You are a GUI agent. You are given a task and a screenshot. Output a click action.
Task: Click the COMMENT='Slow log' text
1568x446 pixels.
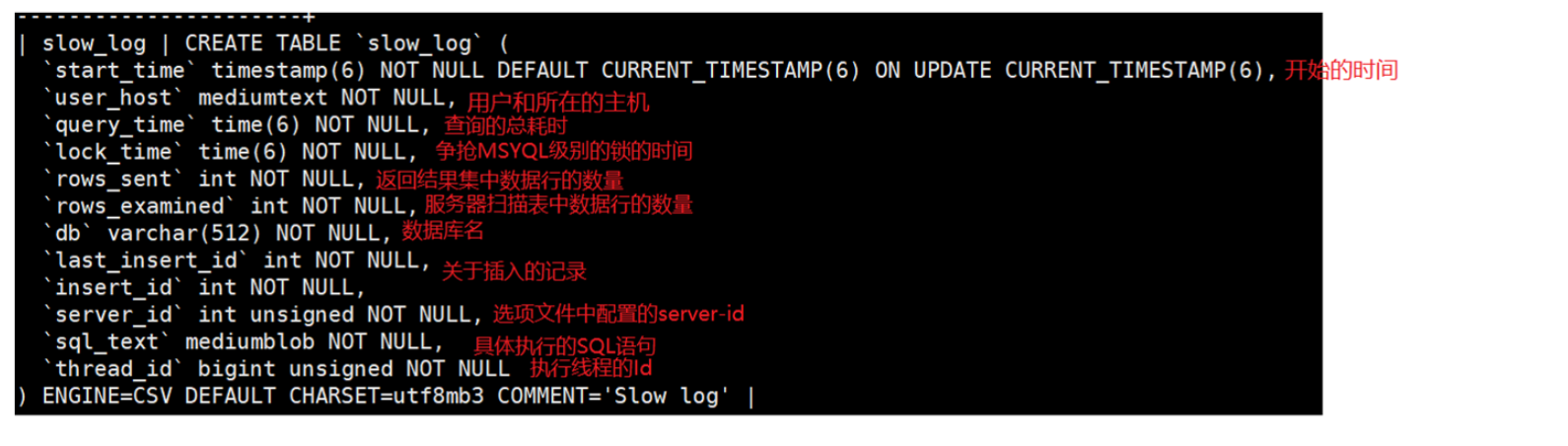(x=613, y=396)
